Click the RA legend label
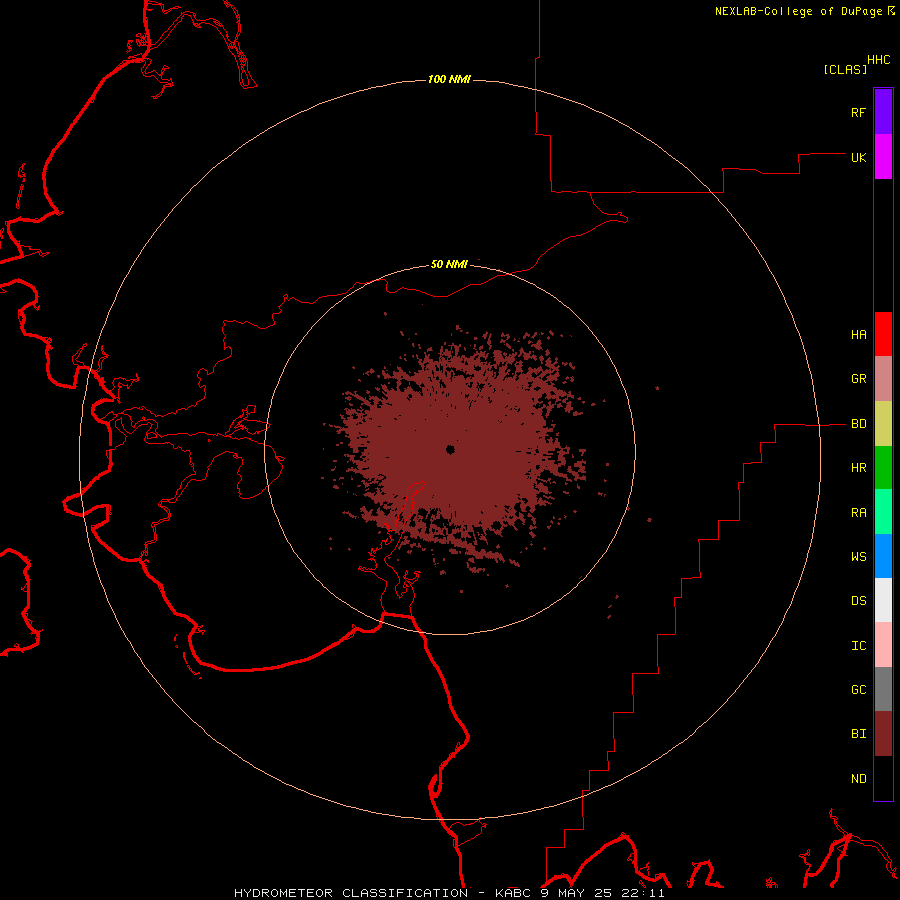Screen dimensions: 900x900 click(x=858, y=513)
